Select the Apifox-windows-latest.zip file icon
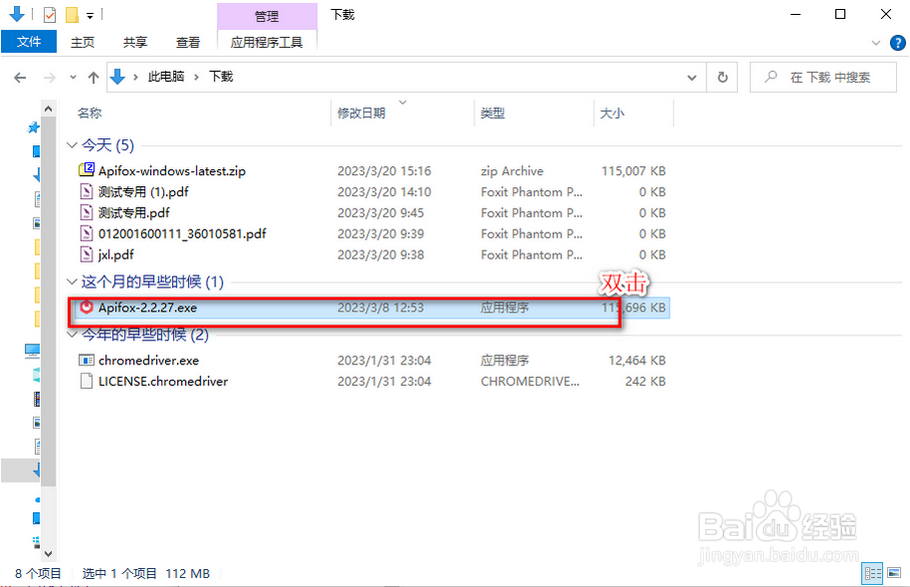Screen dimensions: 910x587 point(86,170)
